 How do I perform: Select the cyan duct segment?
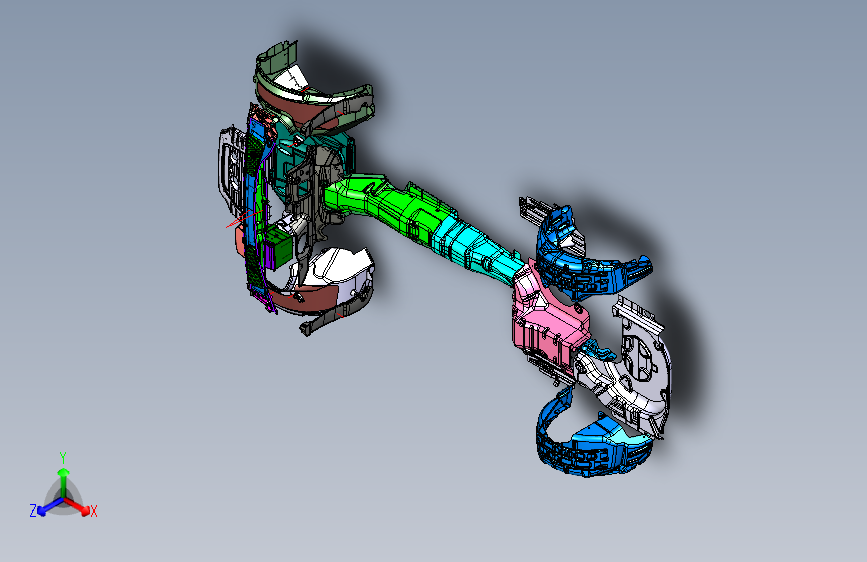(x=476, y=250)
